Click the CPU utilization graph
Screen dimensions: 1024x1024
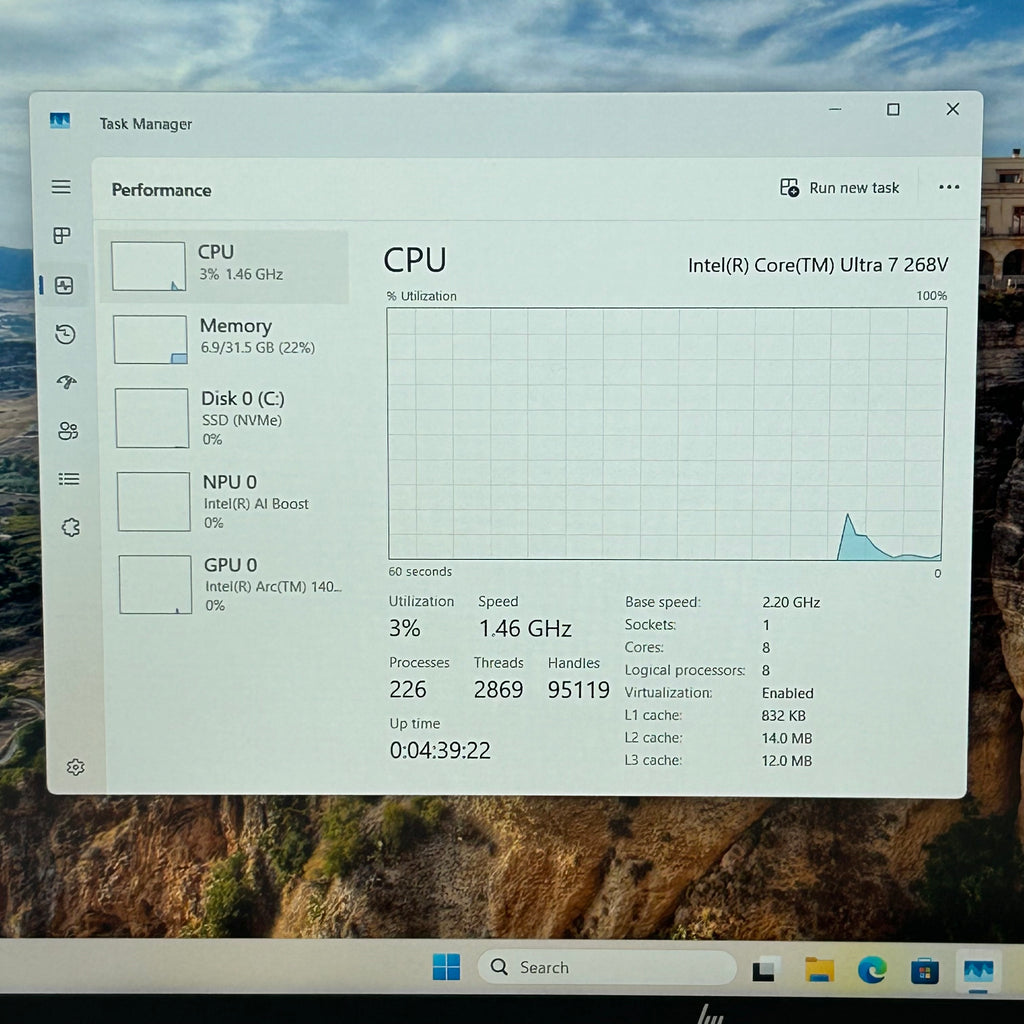[666, 434]
